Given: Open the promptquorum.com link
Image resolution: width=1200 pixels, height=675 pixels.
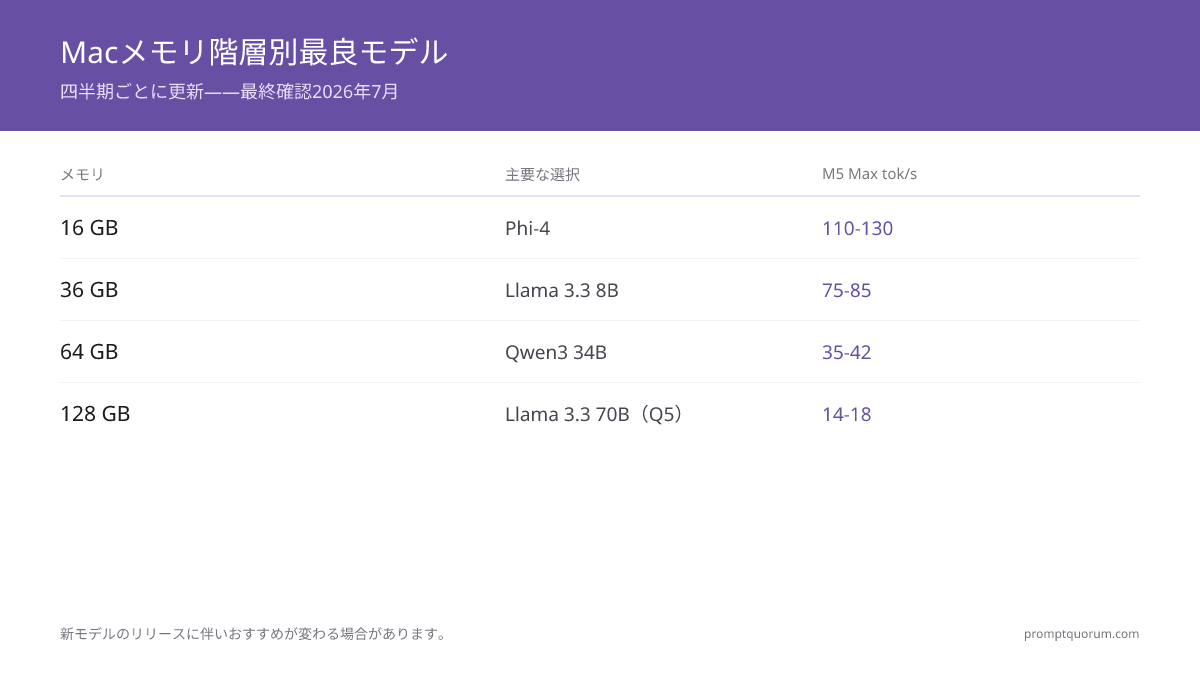Looking at the screenshot, I should tap(1081, 634).
